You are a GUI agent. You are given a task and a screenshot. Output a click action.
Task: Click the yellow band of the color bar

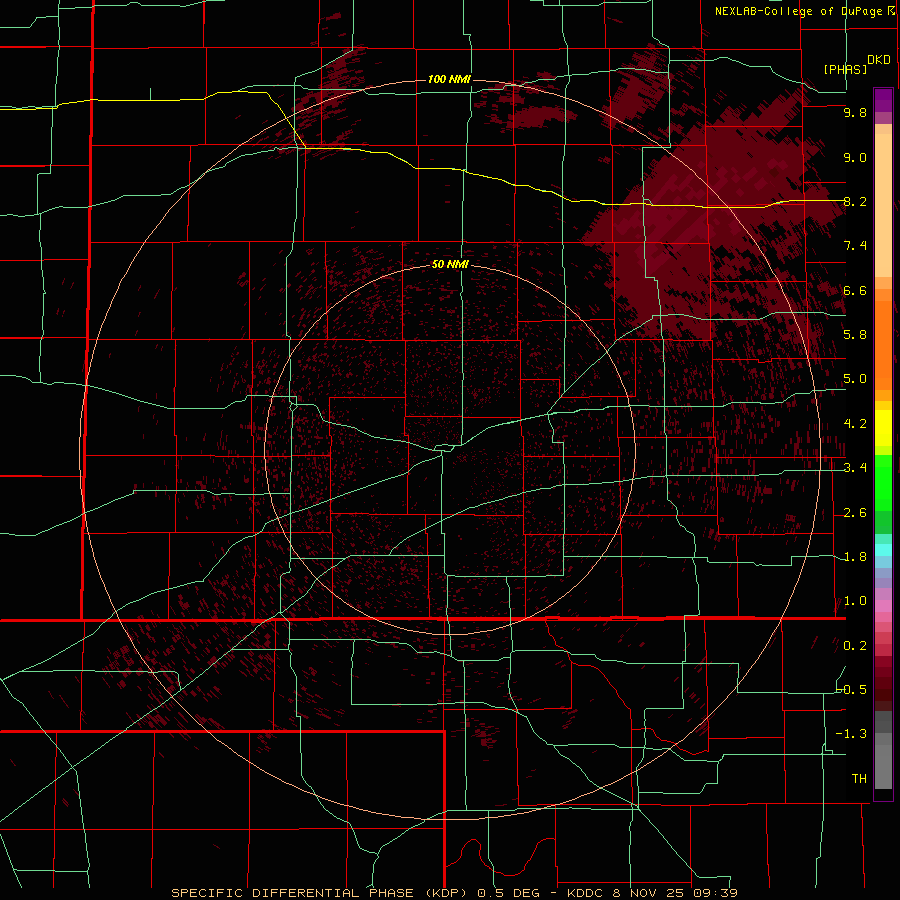tap(883, 428)
